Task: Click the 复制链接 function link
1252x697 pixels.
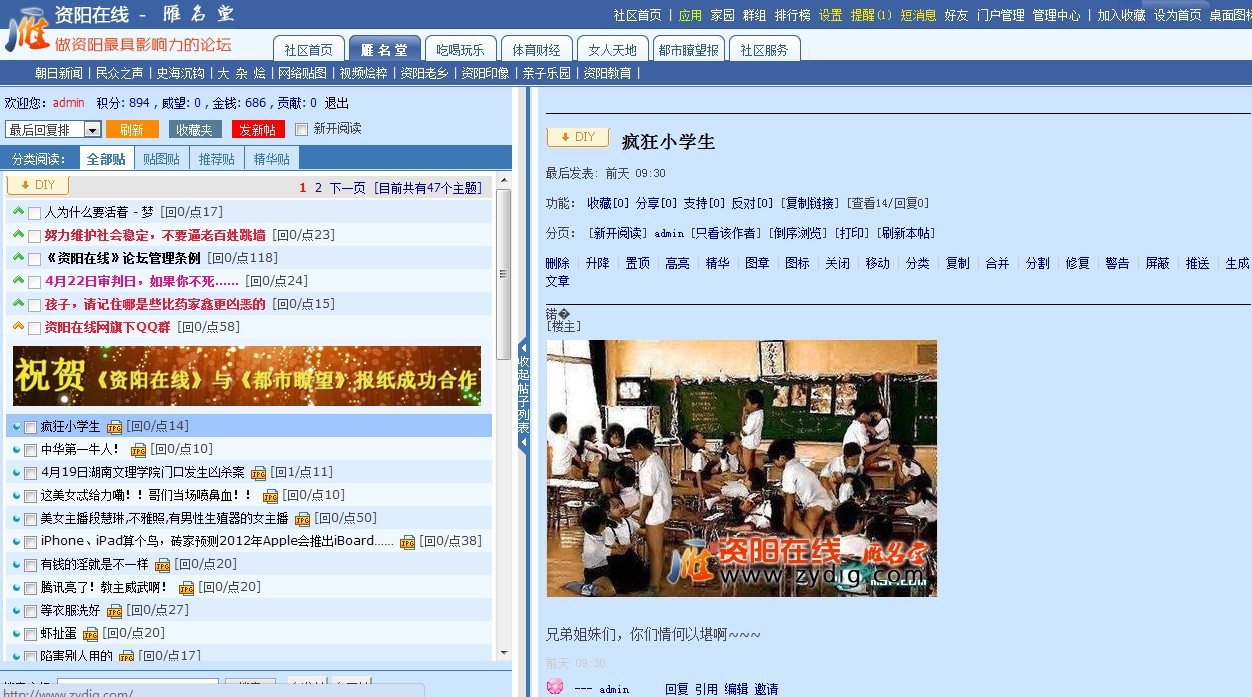Action: 810,203
